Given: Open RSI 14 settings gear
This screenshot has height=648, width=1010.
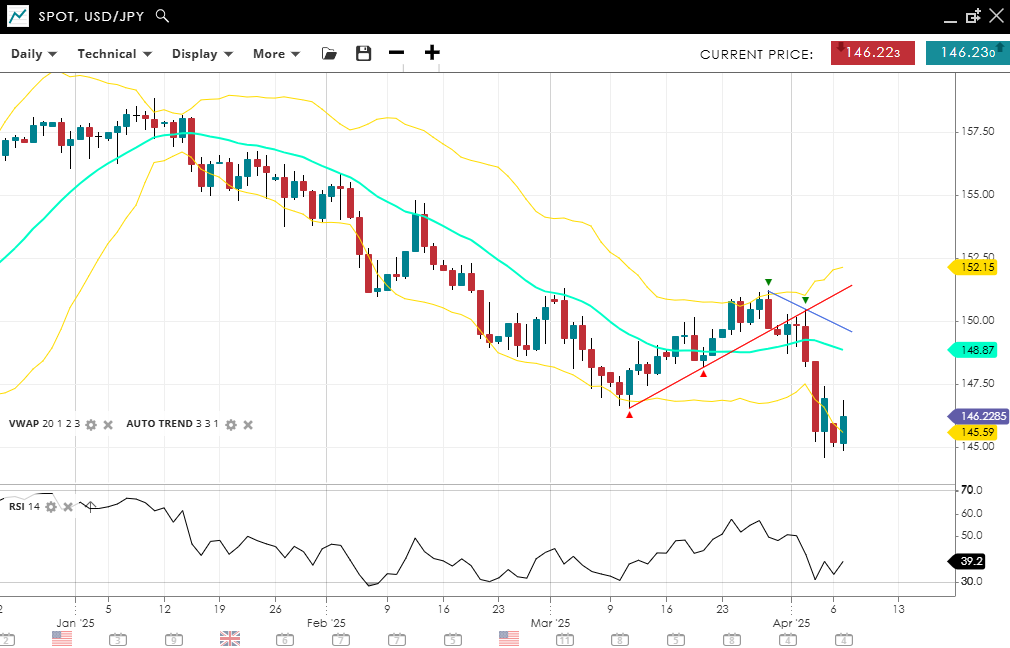Looking at the screenshot, I should 51,507.
